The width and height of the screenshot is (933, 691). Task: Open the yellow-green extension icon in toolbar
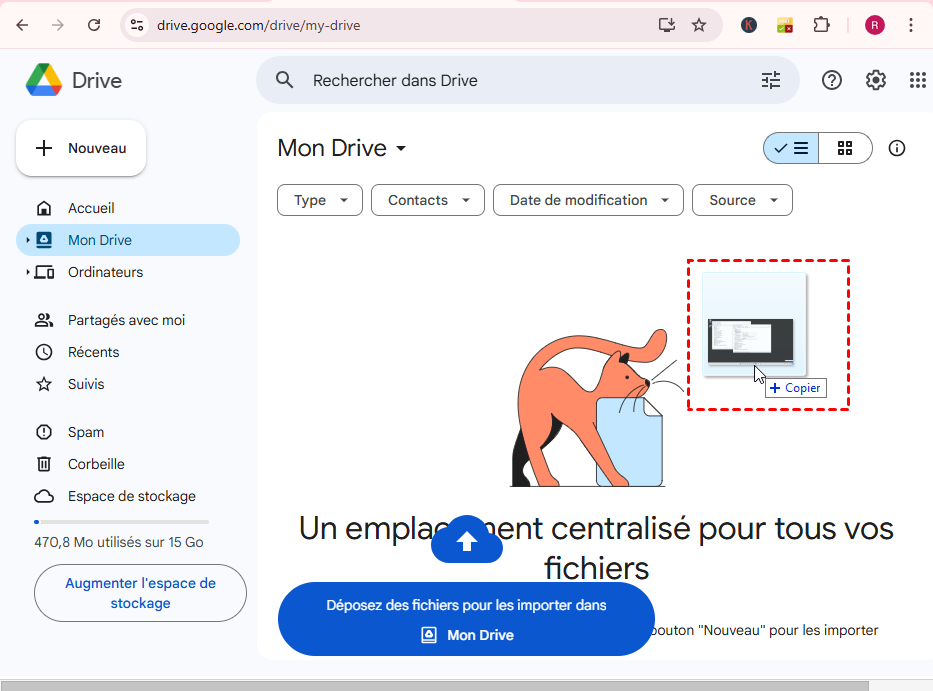point(785,25)
